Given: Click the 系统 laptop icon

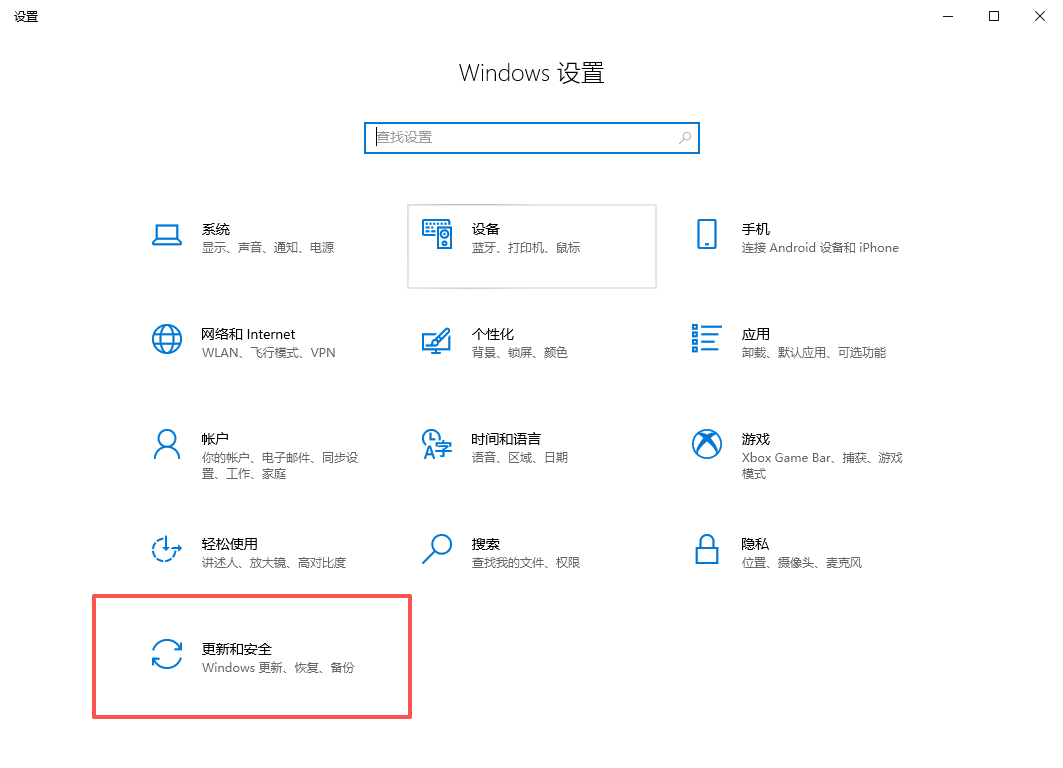Looking at the screenshot, I should tap(167, 235).
